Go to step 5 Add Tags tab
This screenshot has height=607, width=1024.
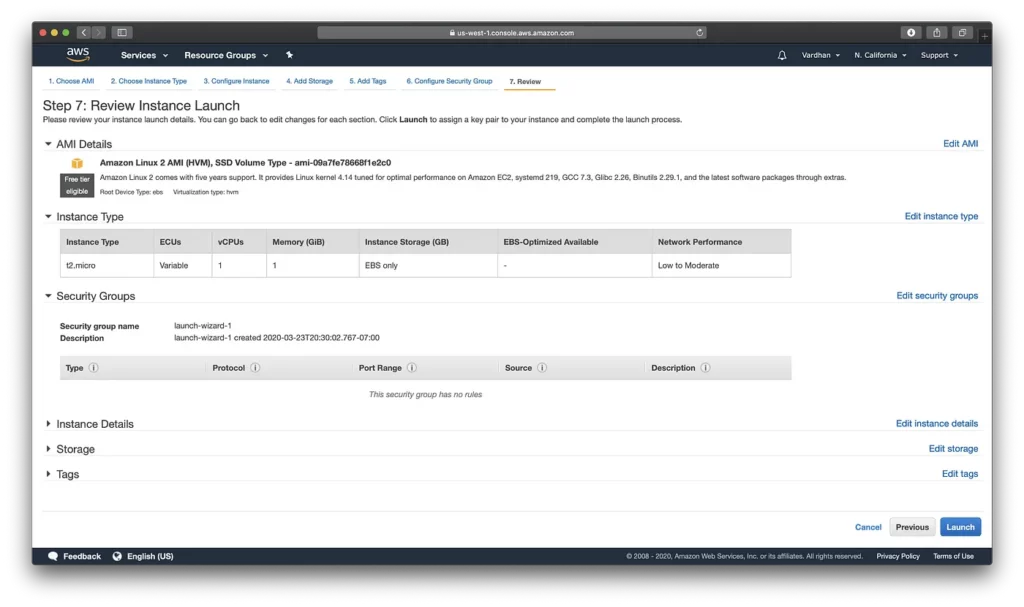[368, 81]
